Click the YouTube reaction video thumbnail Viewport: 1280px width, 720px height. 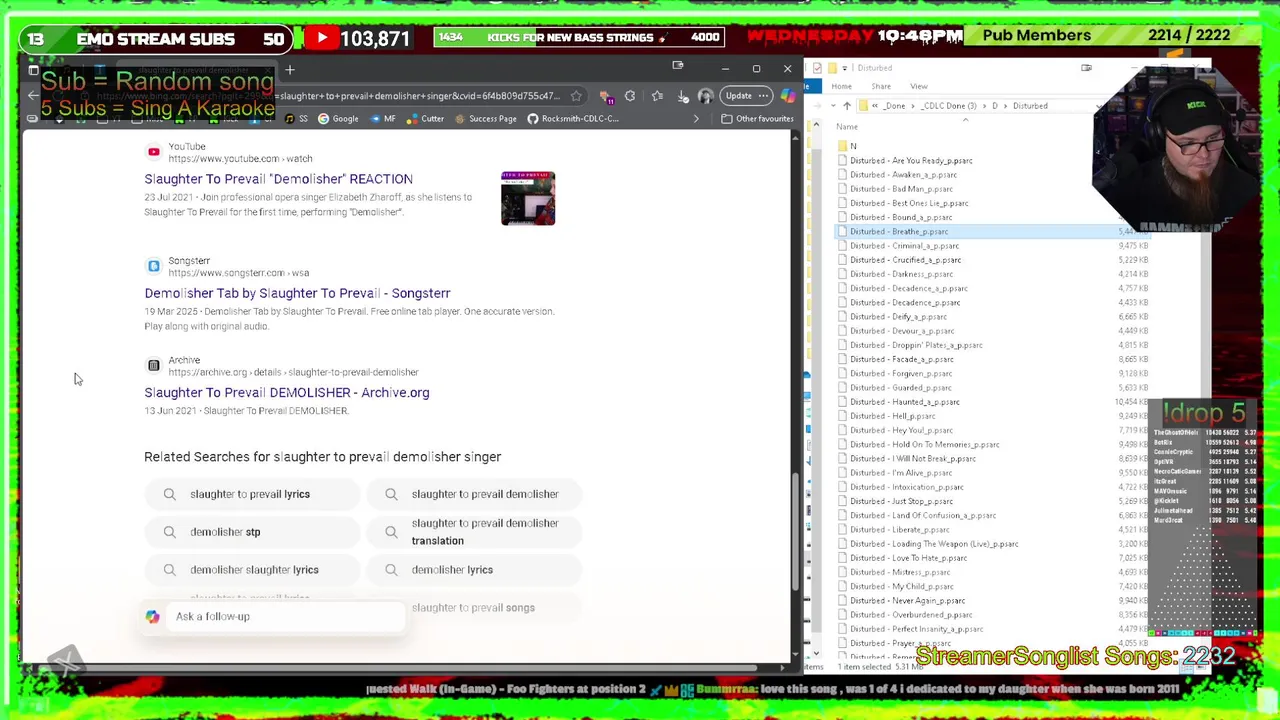point(528,198)
